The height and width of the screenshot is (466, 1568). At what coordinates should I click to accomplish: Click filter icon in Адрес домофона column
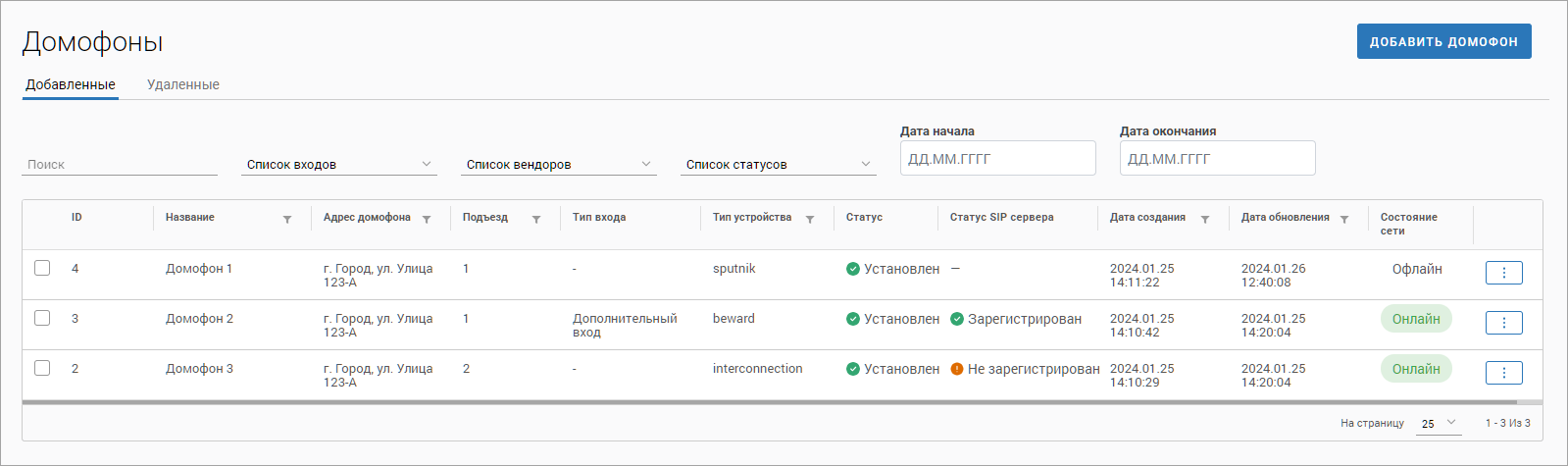[427, 219]
